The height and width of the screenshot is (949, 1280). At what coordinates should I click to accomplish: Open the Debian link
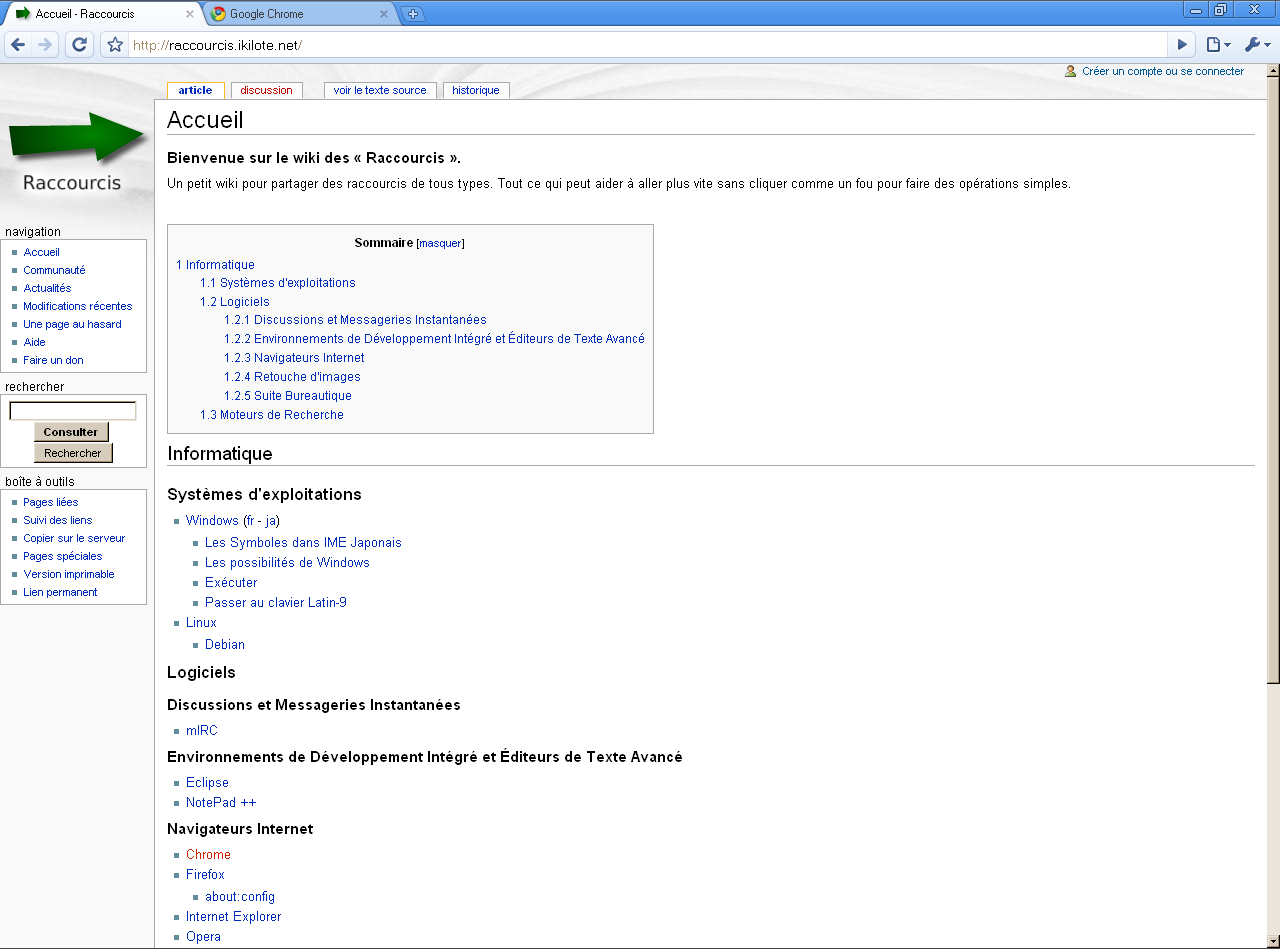point(225,645)
